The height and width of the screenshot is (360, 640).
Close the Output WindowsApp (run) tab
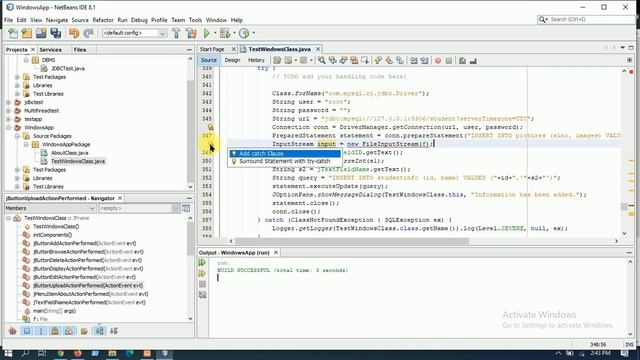[x=276, y=253]
